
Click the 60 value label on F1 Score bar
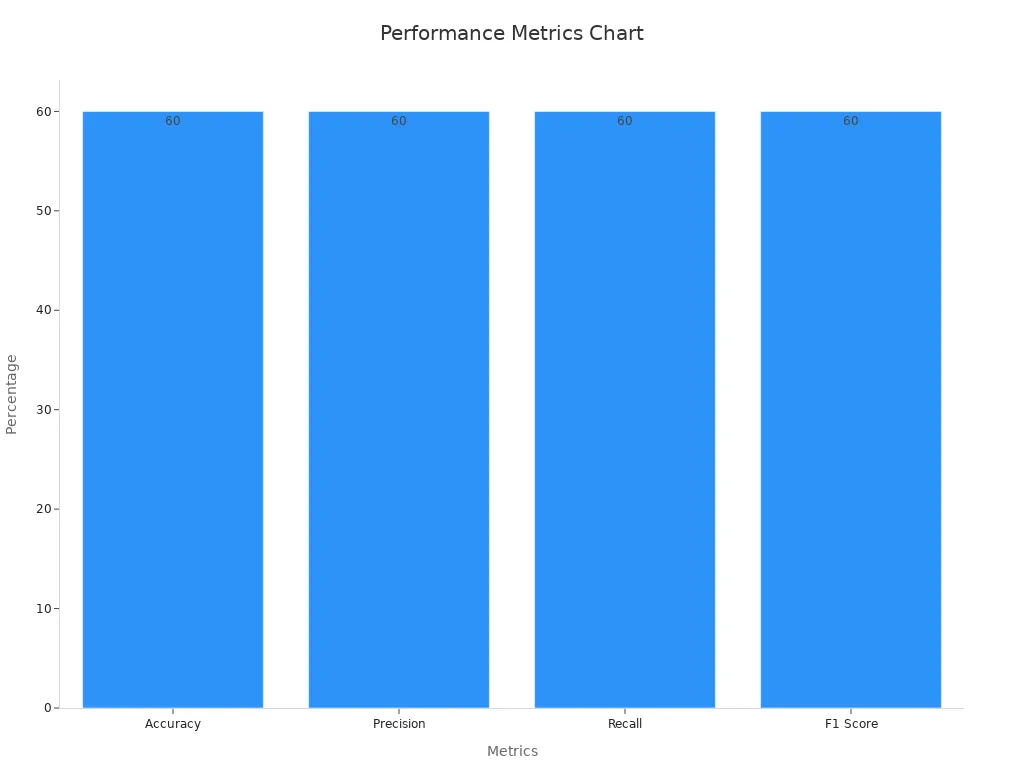[851, 121]
